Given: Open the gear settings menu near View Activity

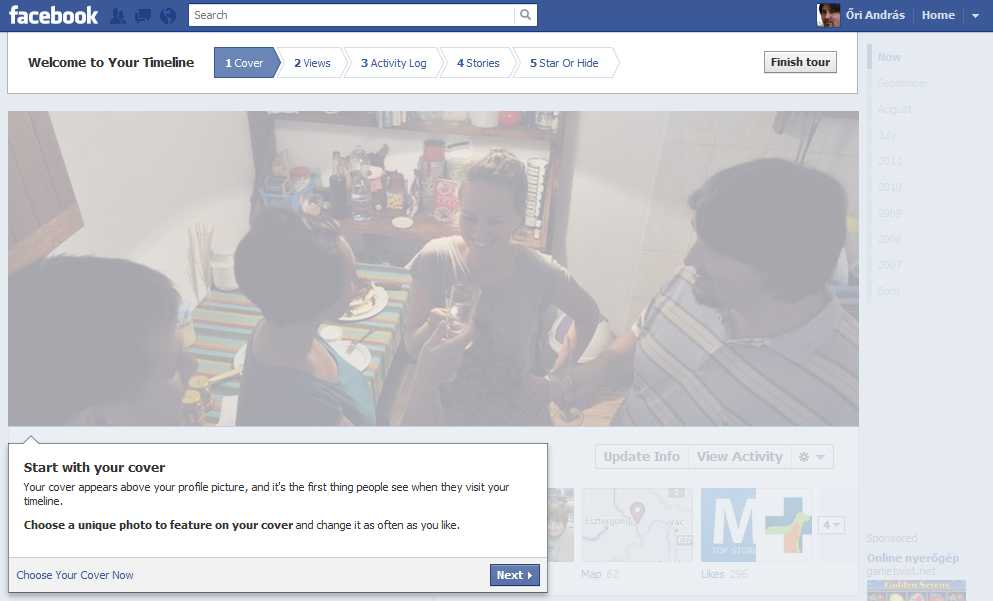Looking at the screenshot, I should [x=804, y=457].
